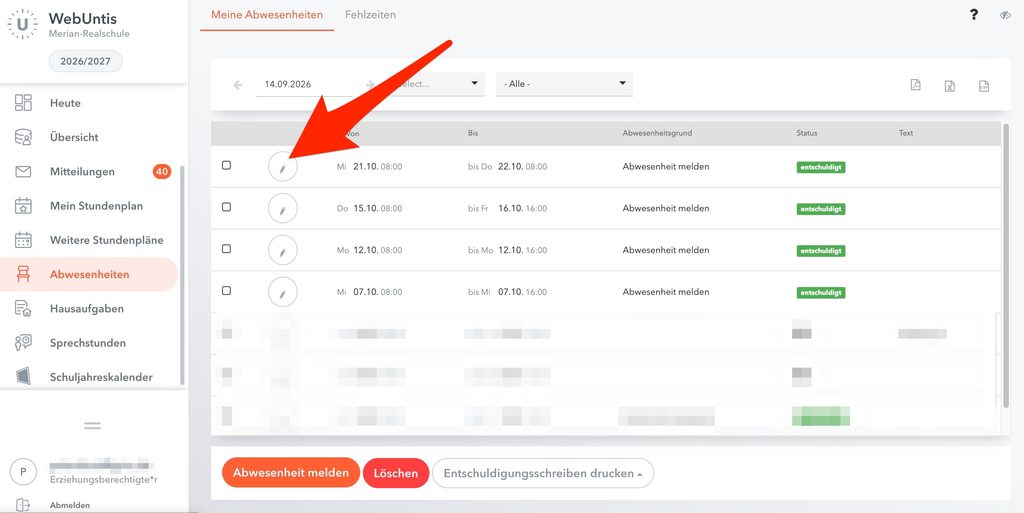Screen dimensions: 1024x513
Task: Click the Mitteilungen envelope icon
Action: click(23, 172)
